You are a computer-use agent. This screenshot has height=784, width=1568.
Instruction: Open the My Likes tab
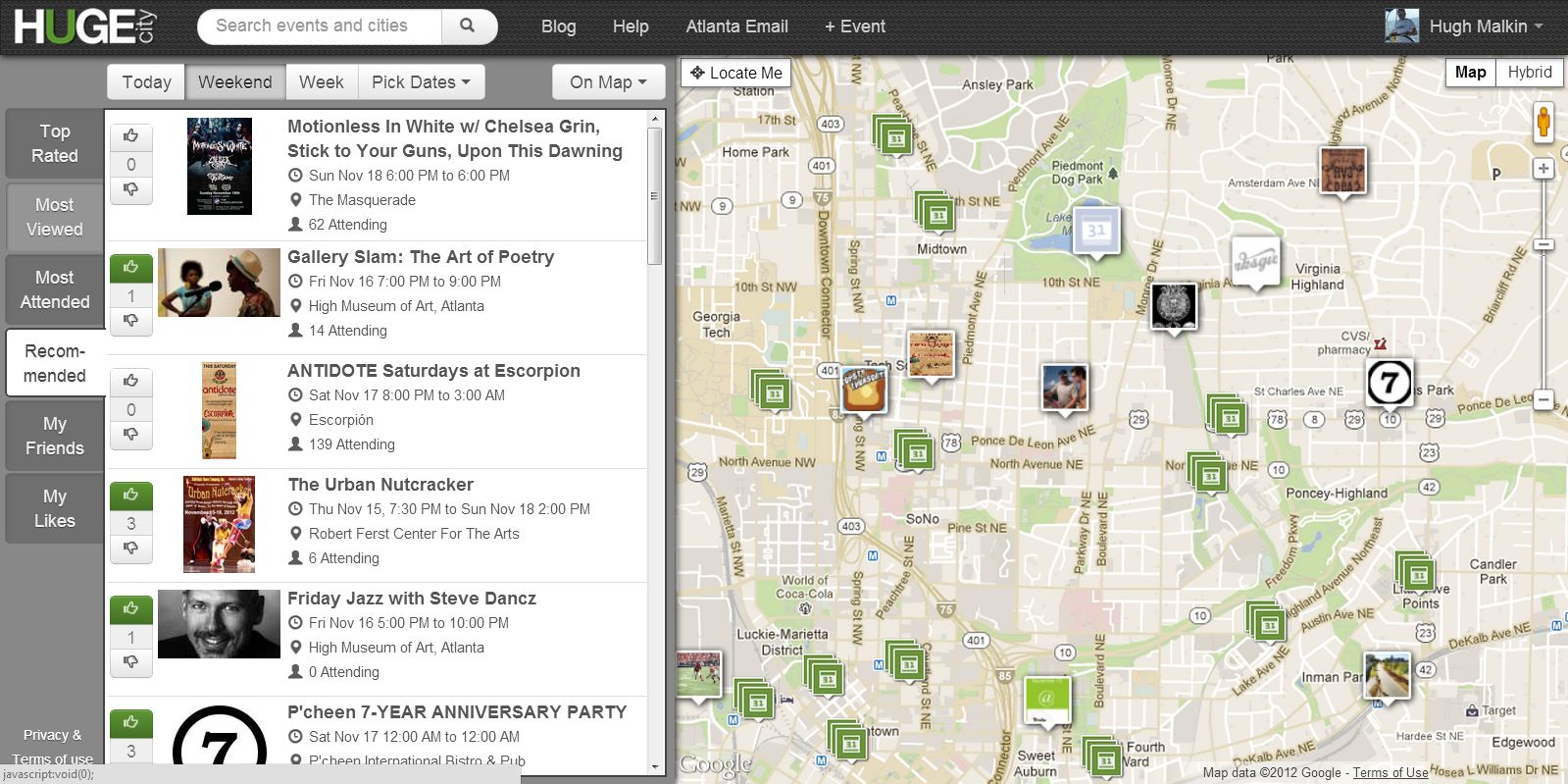pos(55,508)
